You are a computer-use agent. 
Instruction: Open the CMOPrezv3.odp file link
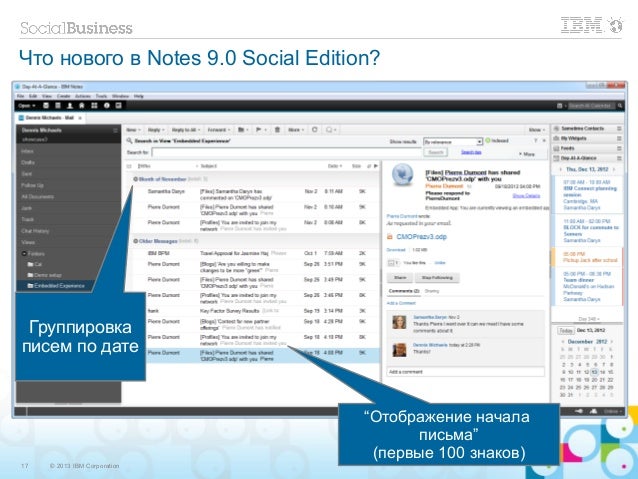[421, 237]
